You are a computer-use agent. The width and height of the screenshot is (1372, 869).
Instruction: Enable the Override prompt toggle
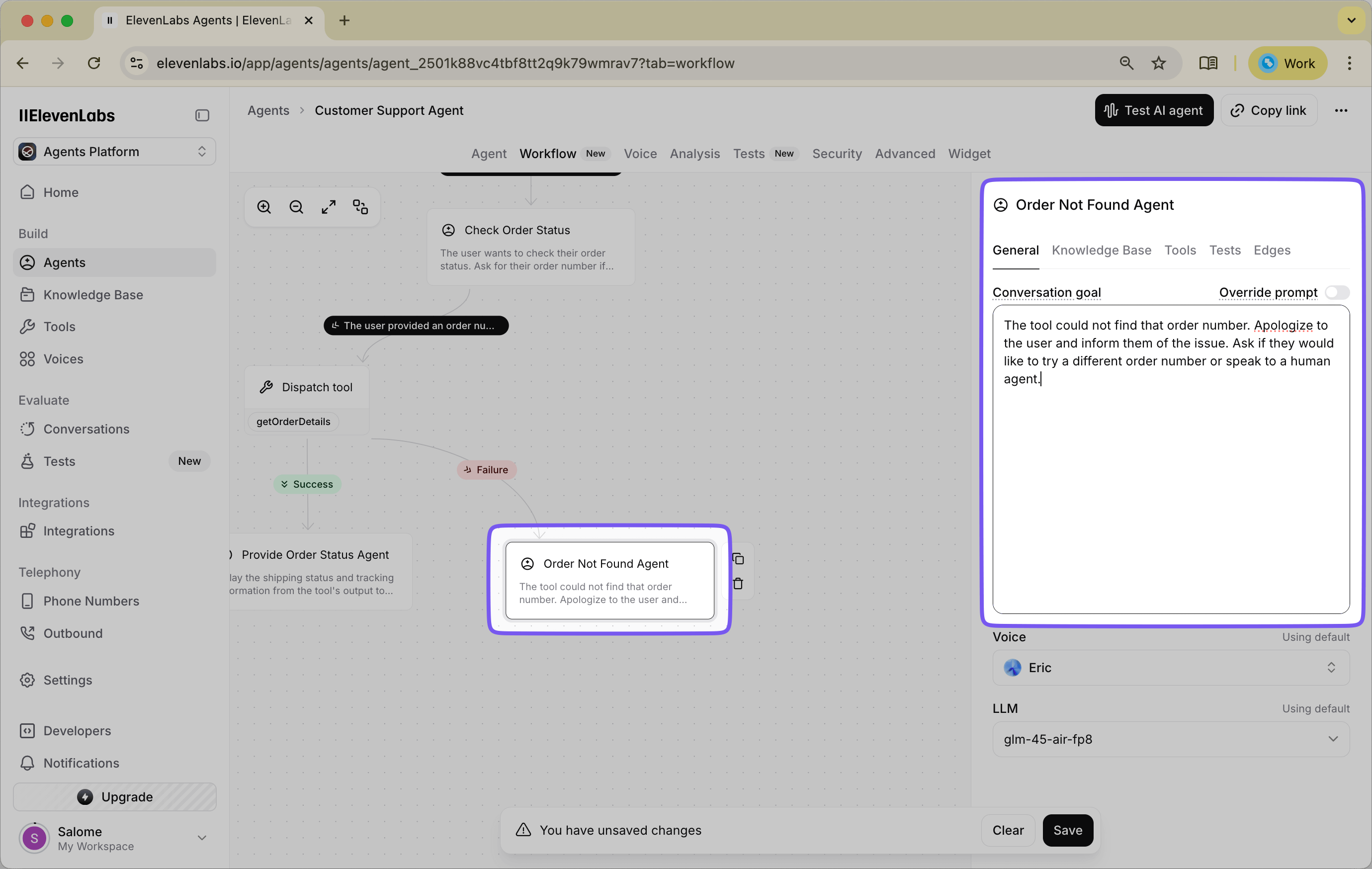click(x=1338, y=292)
